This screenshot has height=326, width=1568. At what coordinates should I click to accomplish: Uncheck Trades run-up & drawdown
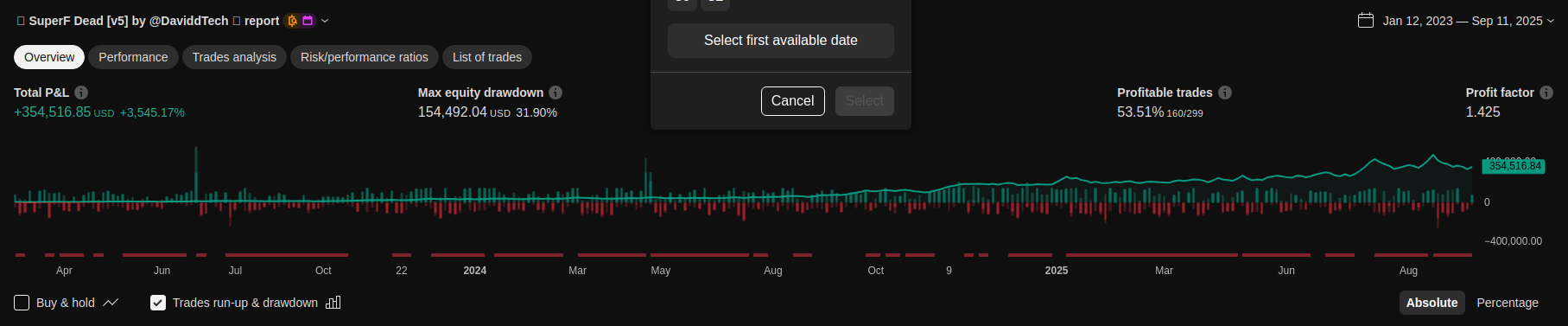[158, 303]
